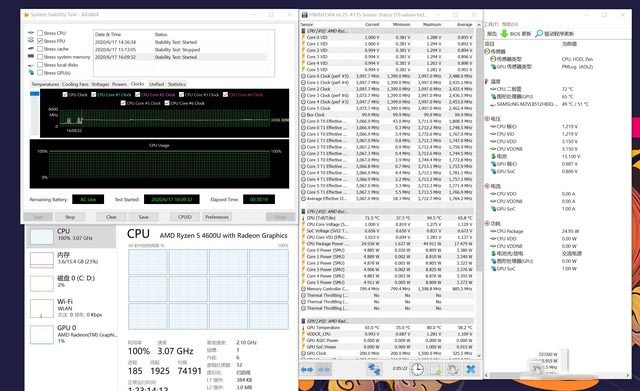Click the icon beside CPU Package power row
640x391 pixels.
(493, 231)
